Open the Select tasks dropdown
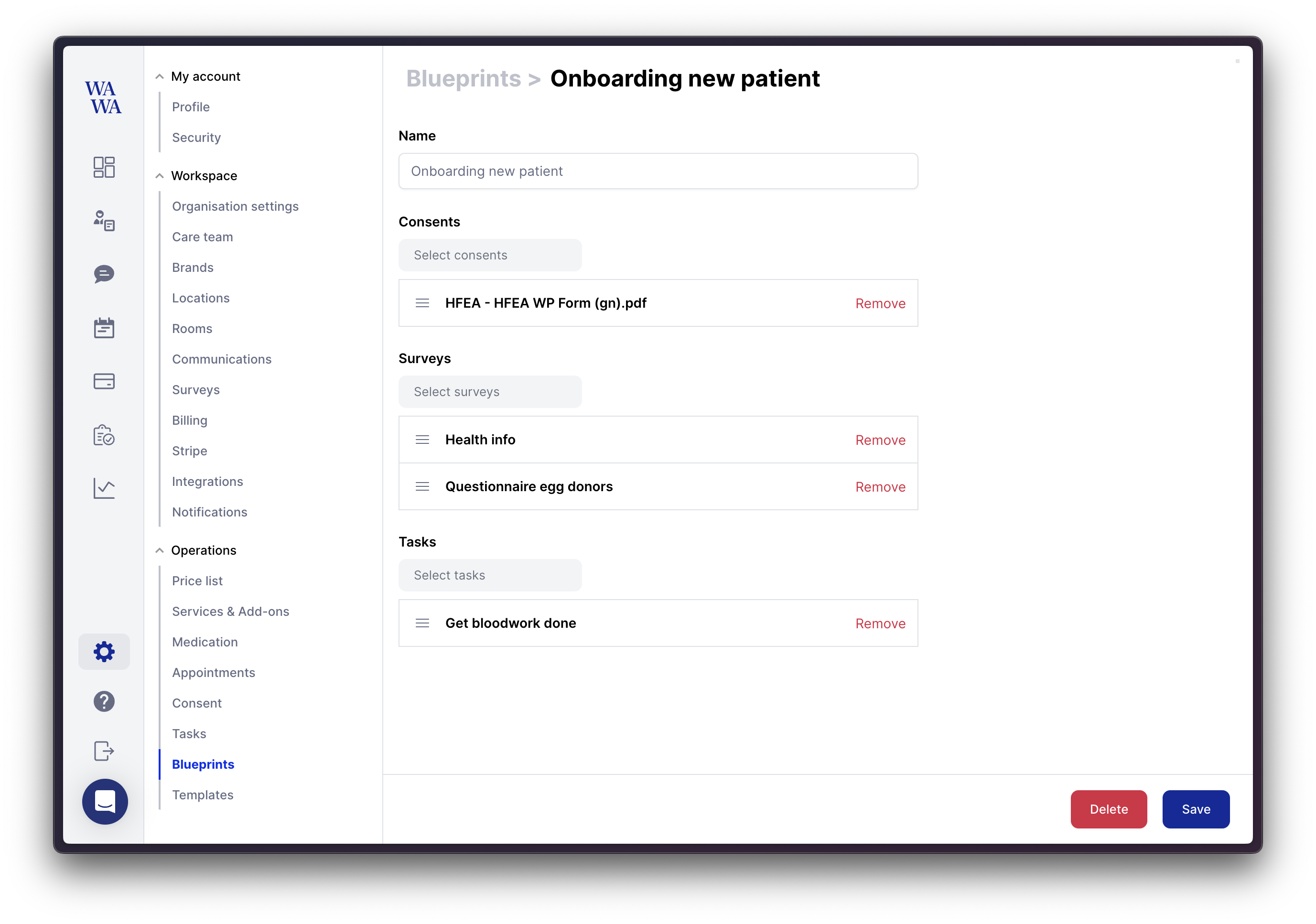The width and height of the screenshot is (1316, 924). (x=490, y=575)
